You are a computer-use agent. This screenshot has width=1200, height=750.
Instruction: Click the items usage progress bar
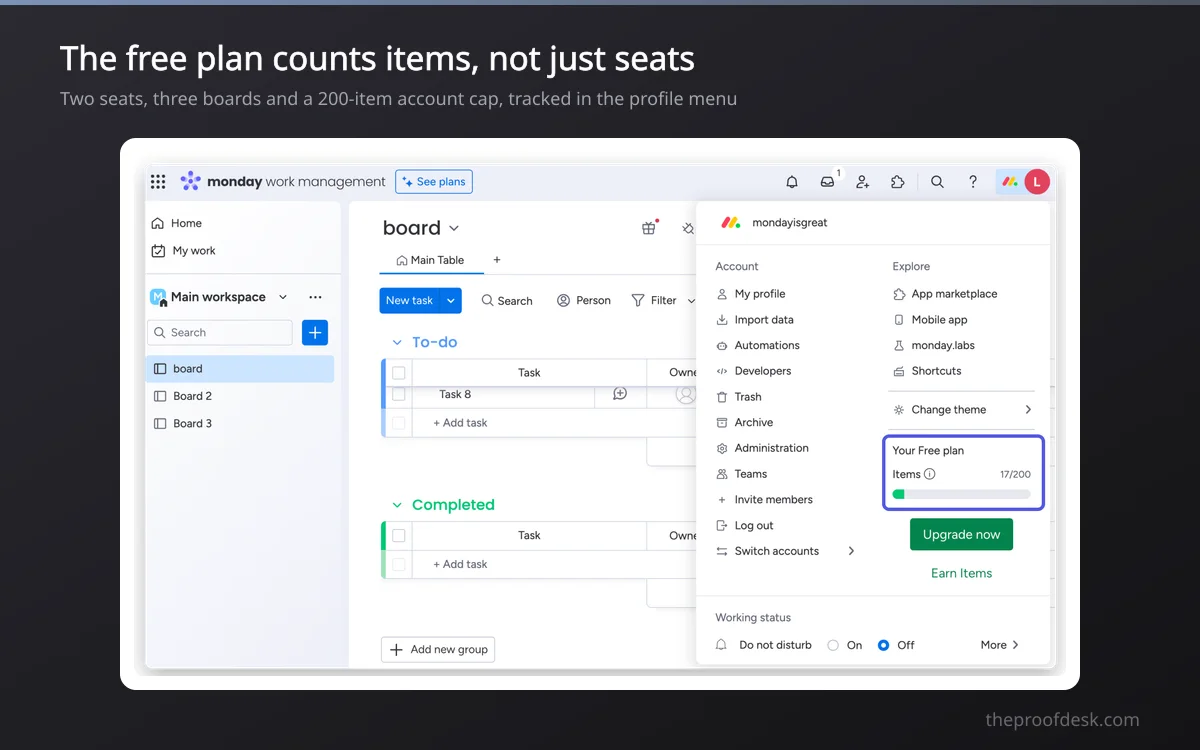click(961, 494)
